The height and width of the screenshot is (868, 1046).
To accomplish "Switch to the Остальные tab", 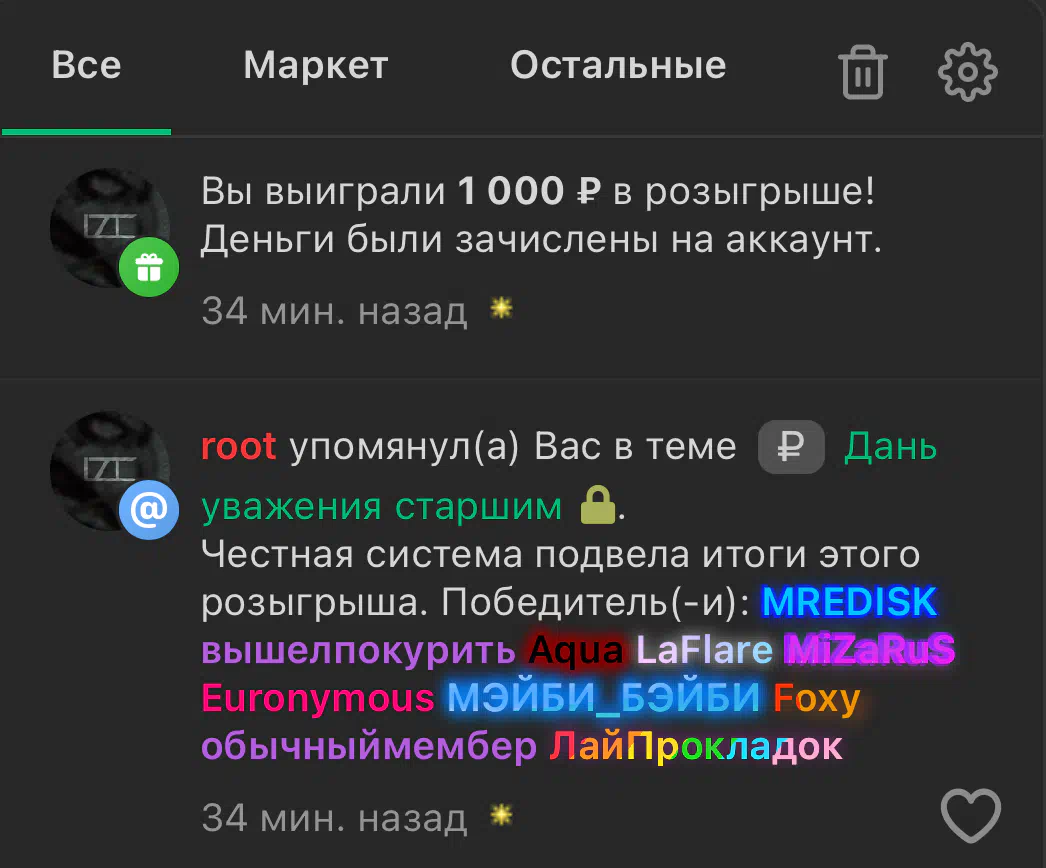I will point(618,65).
